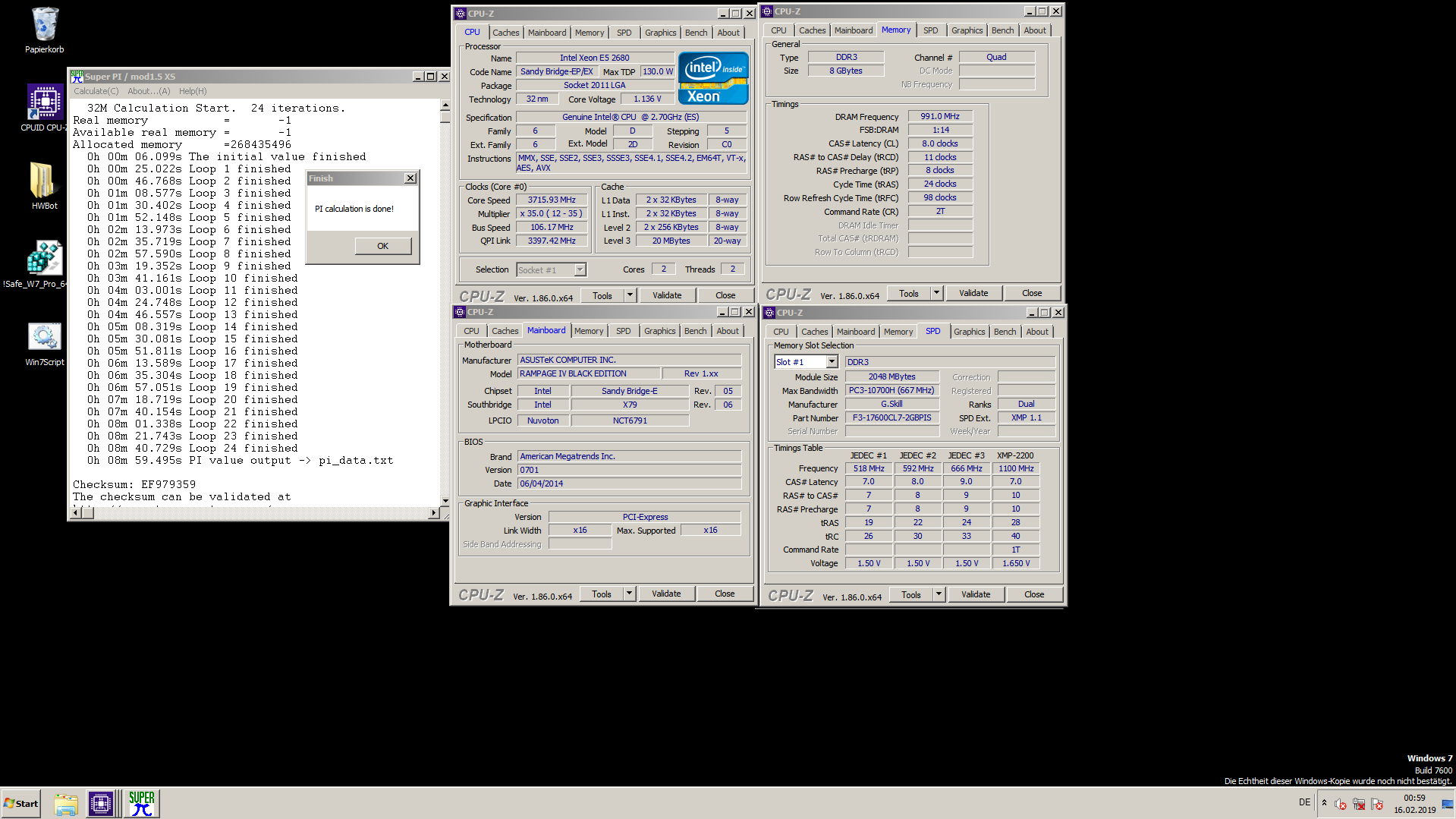Click the first red security tray icon

pyautogui.click(x=1341, y=804)
